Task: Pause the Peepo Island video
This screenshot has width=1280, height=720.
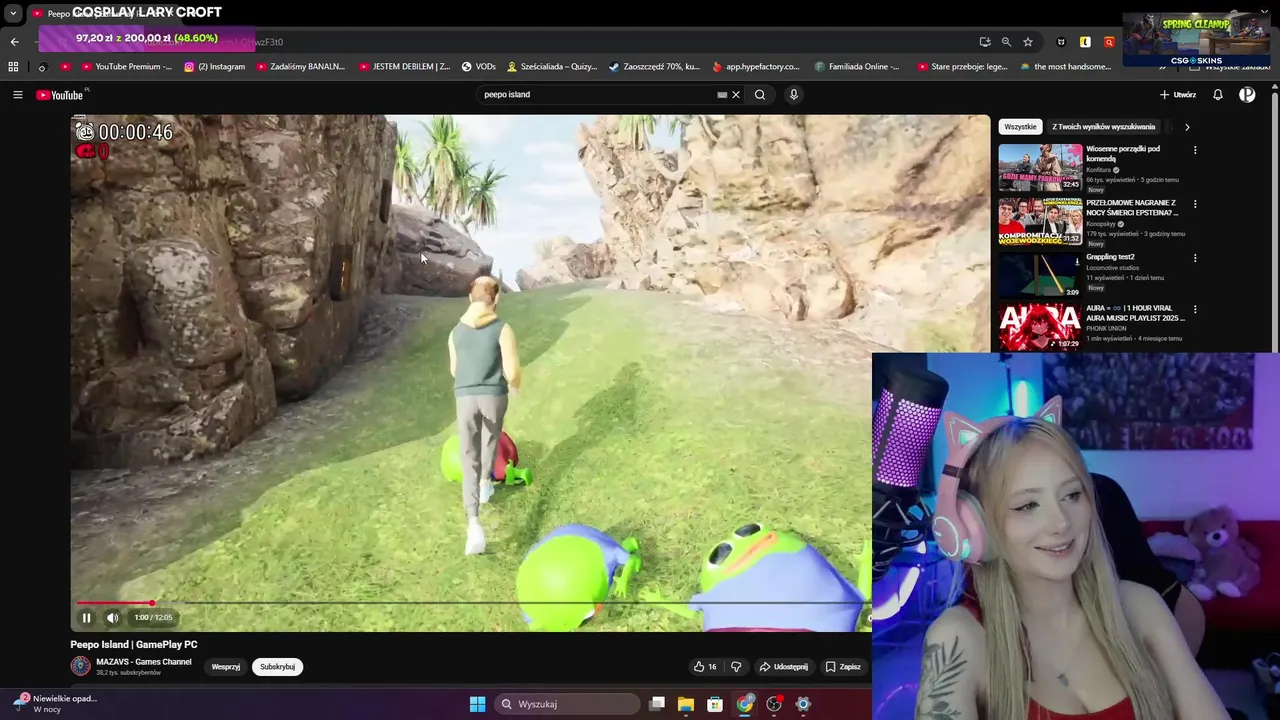Action: 86,618
